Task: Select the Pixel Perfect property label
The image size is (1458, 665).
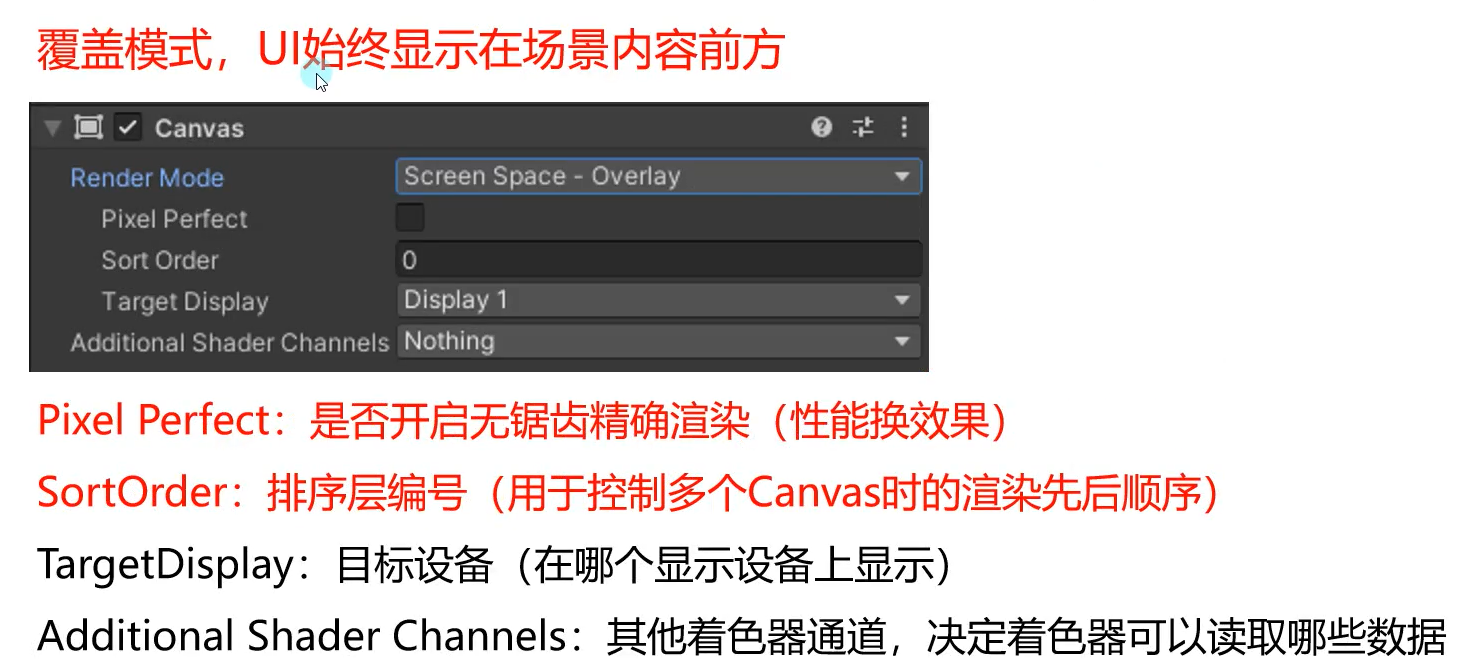Action: (174, 219)
